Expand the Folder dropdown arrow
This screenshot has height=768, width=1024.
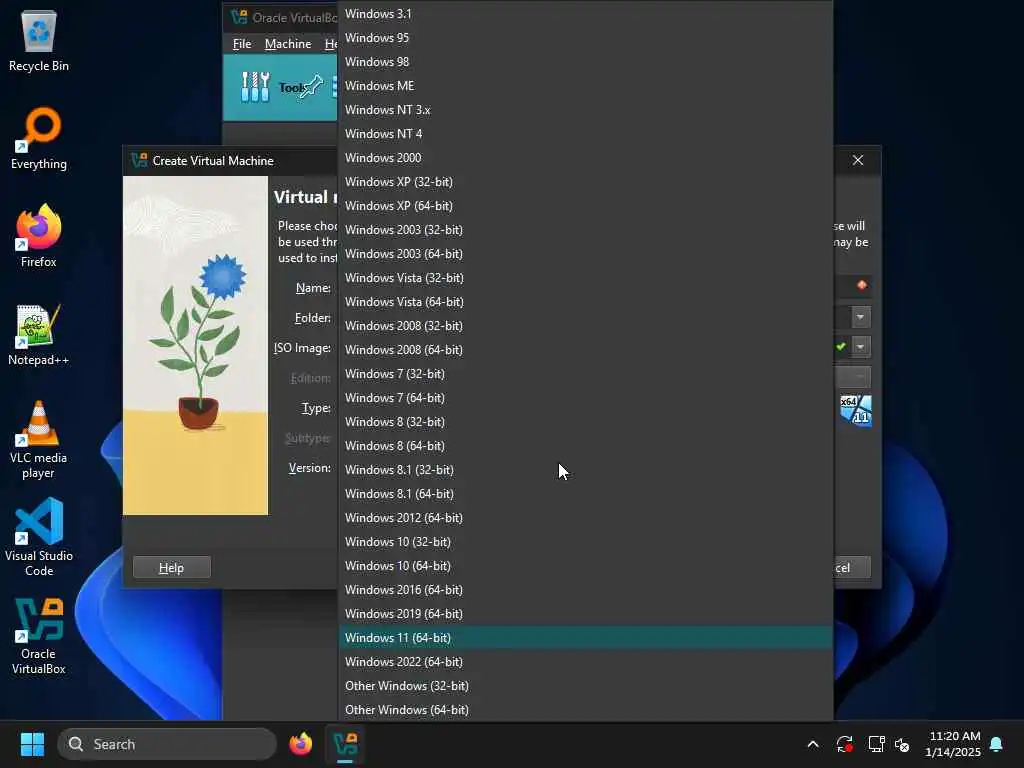[861, 317]
